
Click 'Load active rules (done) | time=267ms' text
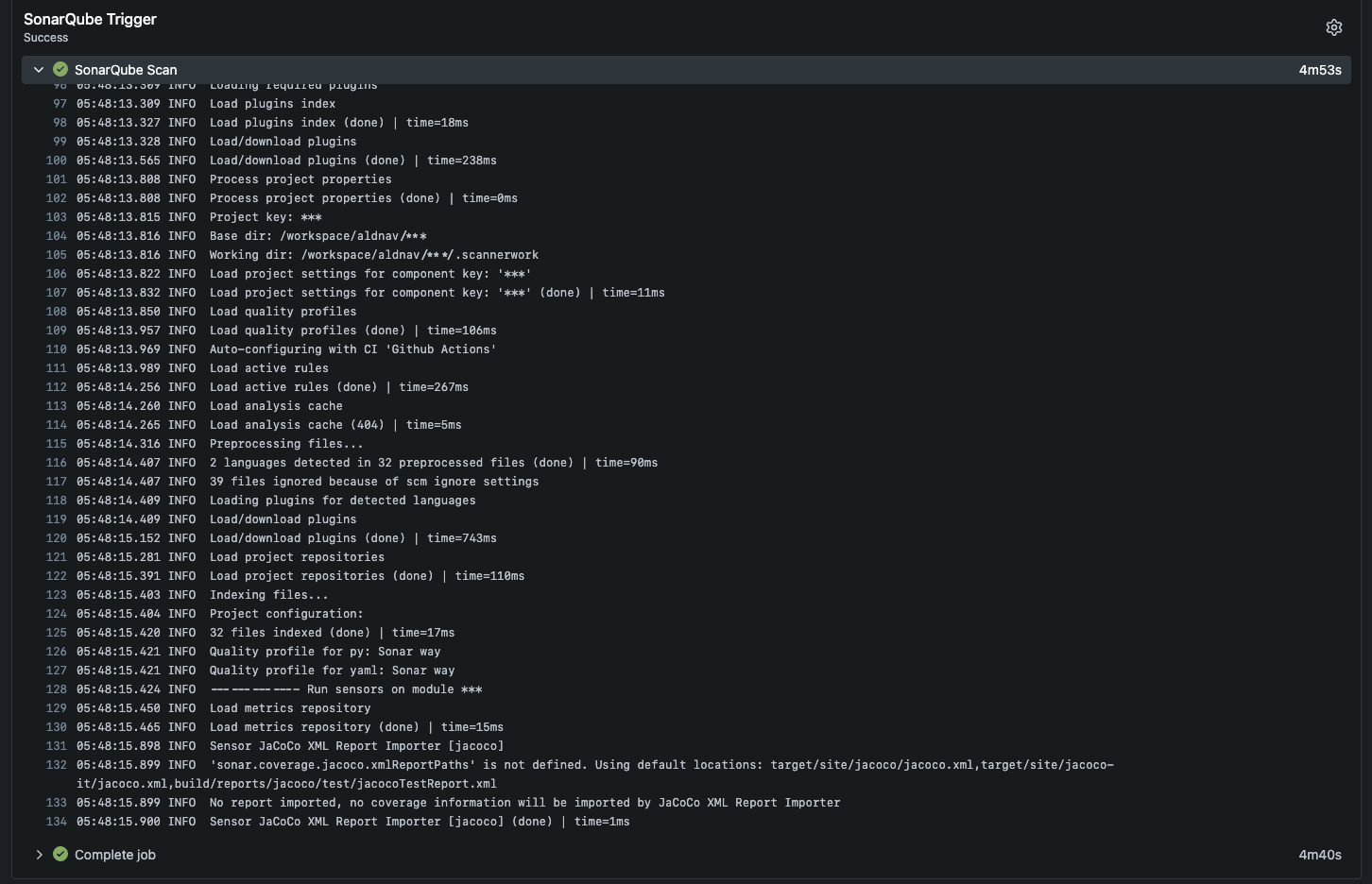click(339, 387)
